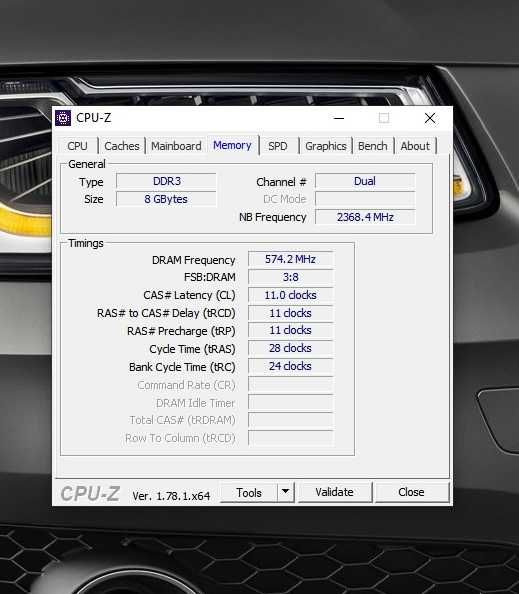
Task: Select the Memory tab
Action: (232, 145)
